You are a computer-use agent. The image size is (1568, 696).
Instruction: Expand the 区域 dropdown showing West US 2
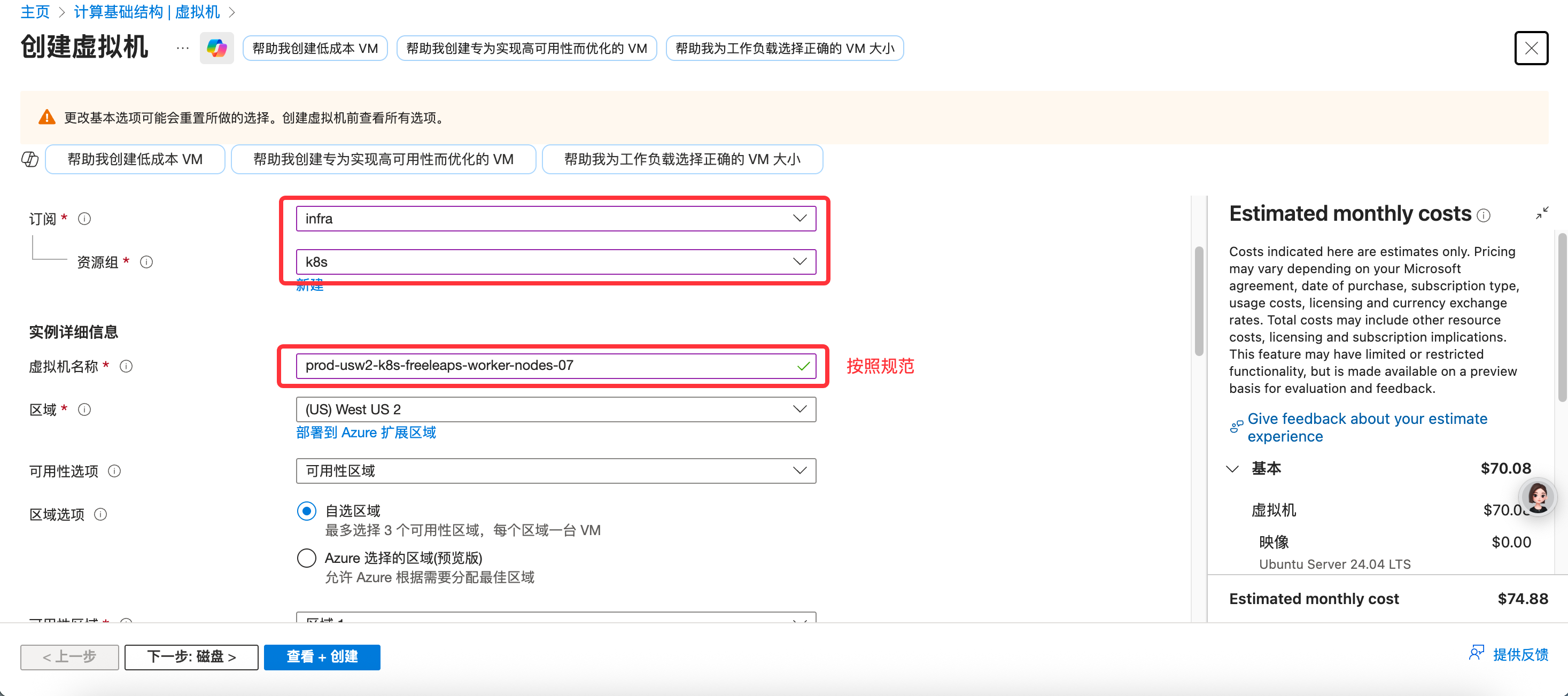(x=555, y=409)
